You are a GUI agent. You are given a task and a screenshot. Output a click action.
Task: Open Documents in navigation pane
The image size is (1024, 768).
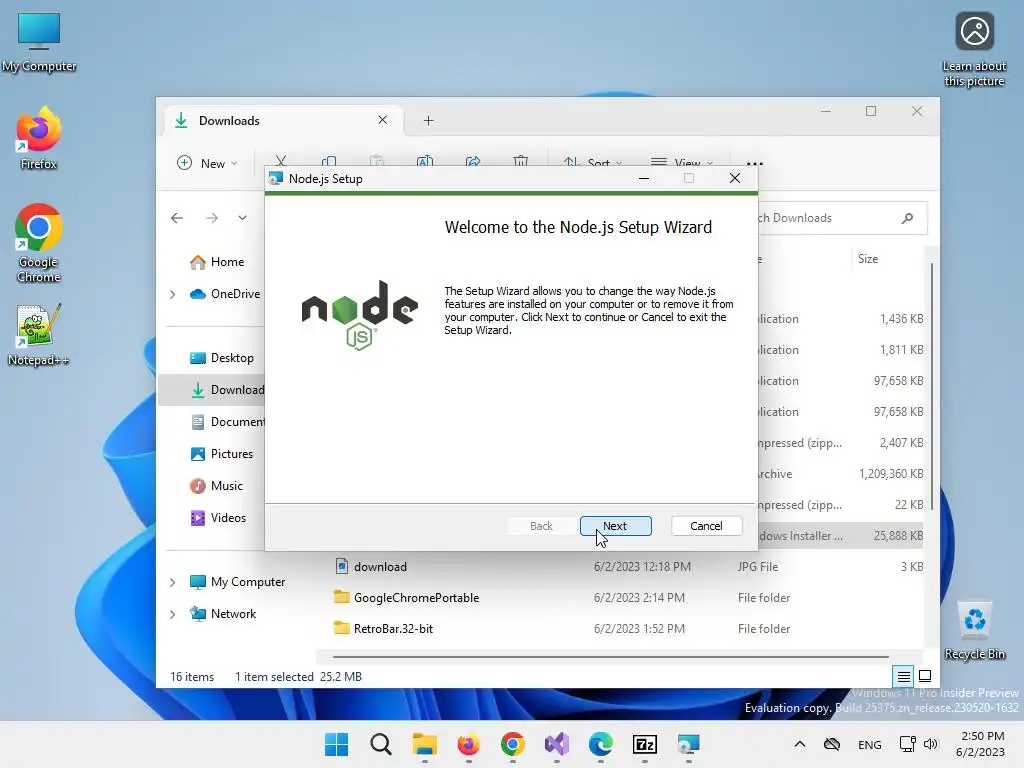[227, 422]
